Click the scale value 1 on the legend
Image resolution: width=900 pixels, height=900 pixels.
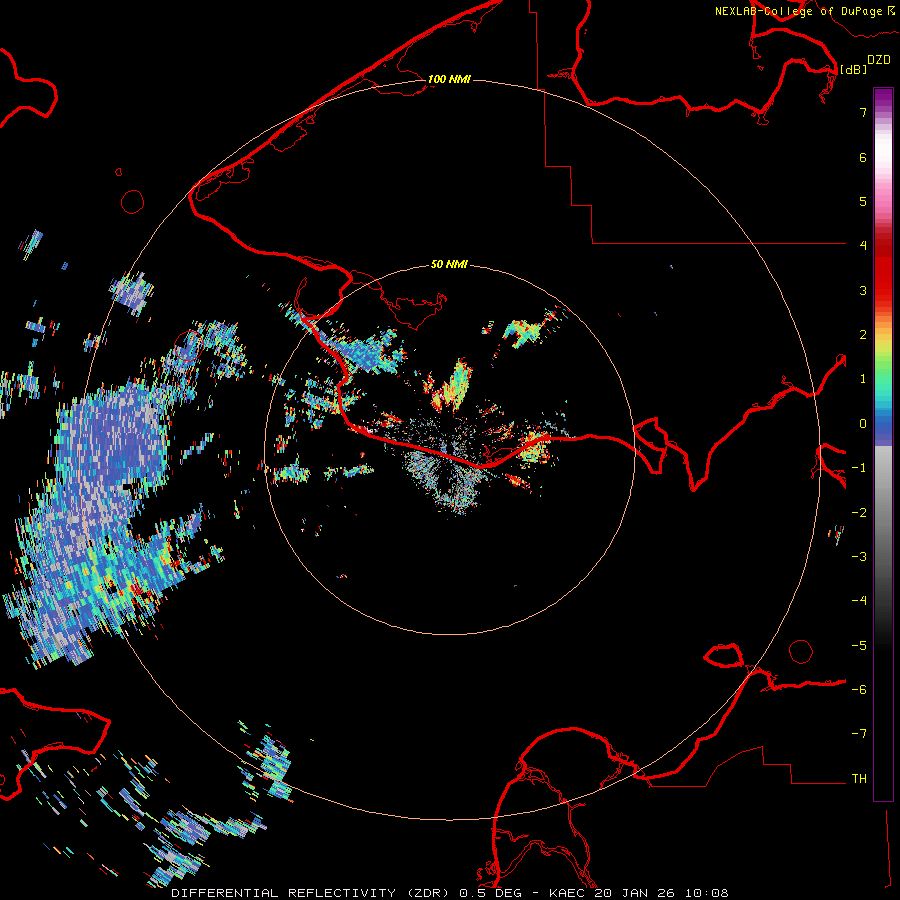click(x=863, y=379)
